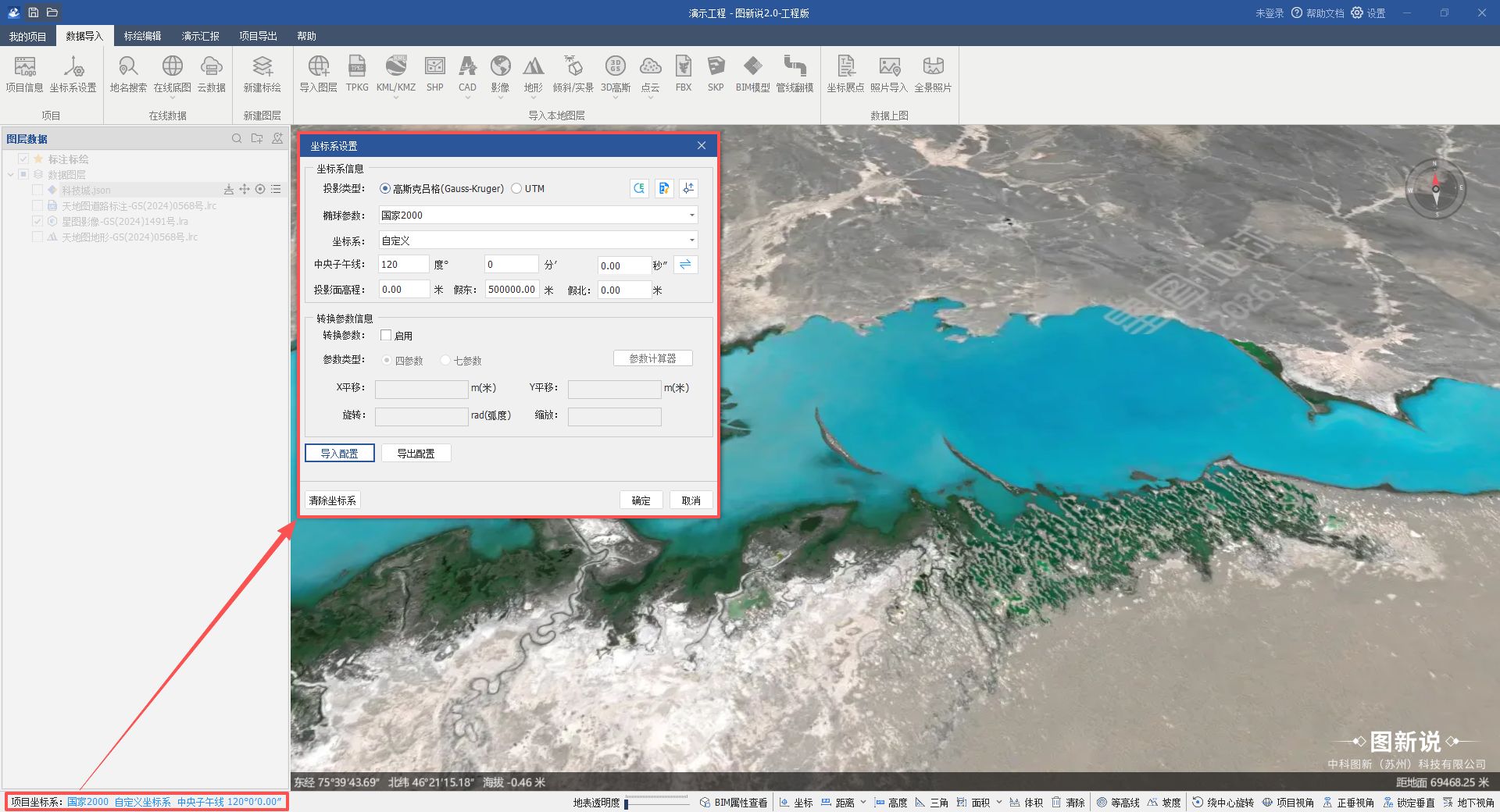Open the 坐标展点 coordinate plotting tool
Screen dimensions: 1500x812
pos(845,75)
